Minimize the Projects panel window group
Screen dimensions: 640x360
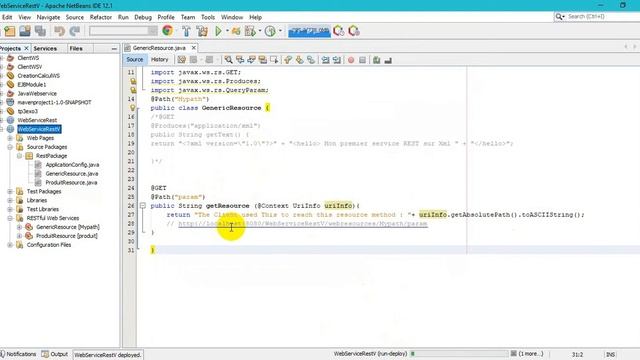pyautogui.click(x=114, y=49)
